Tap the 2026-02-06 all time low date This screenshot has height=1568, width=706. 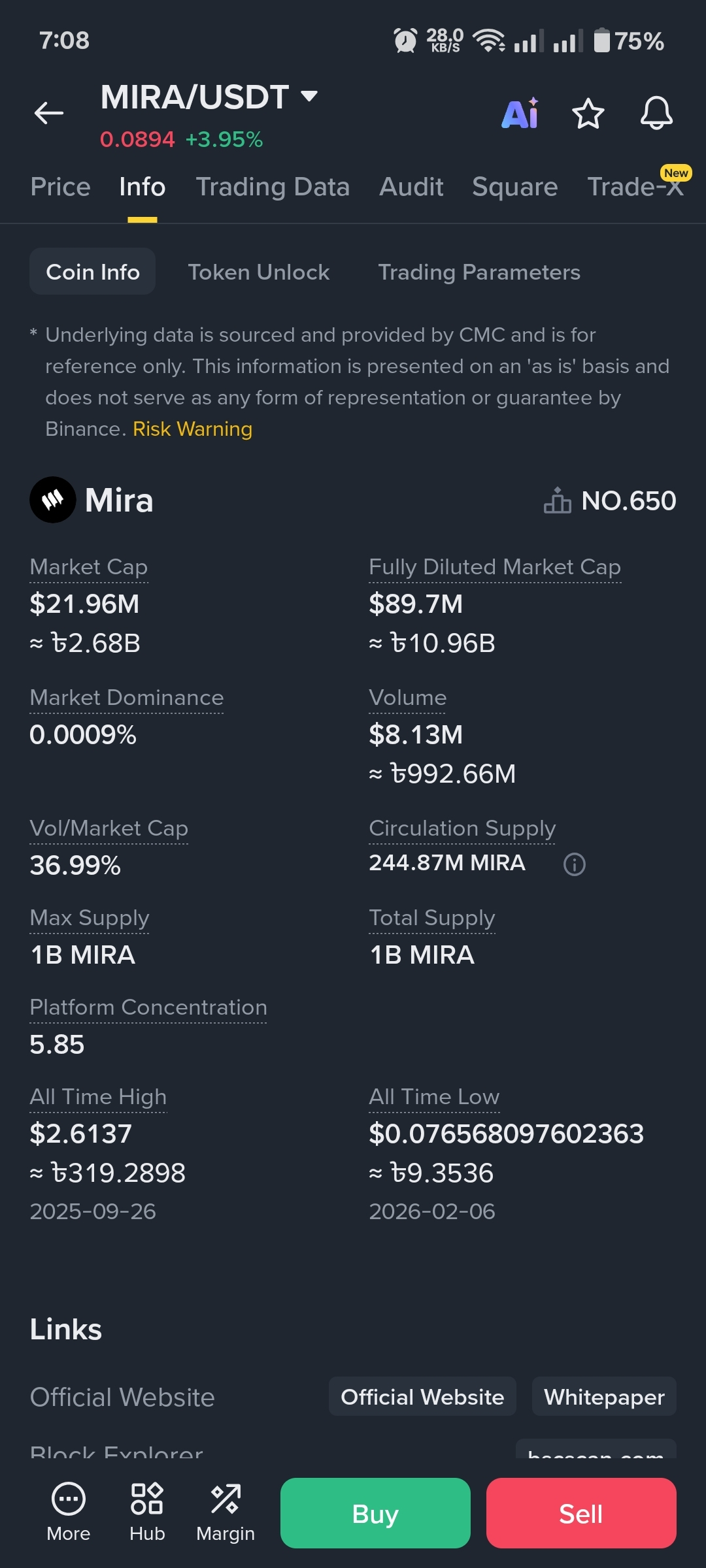coord(432,1211)
